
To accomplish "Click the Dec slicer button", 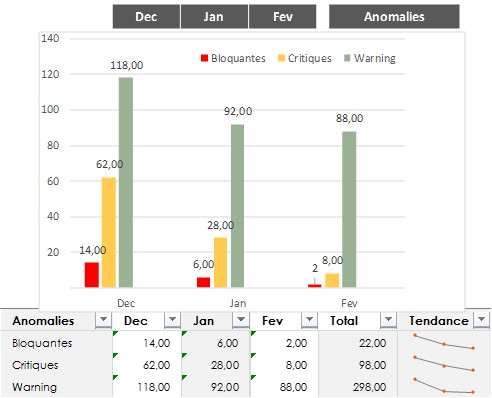I will click(x=146, y=16).
